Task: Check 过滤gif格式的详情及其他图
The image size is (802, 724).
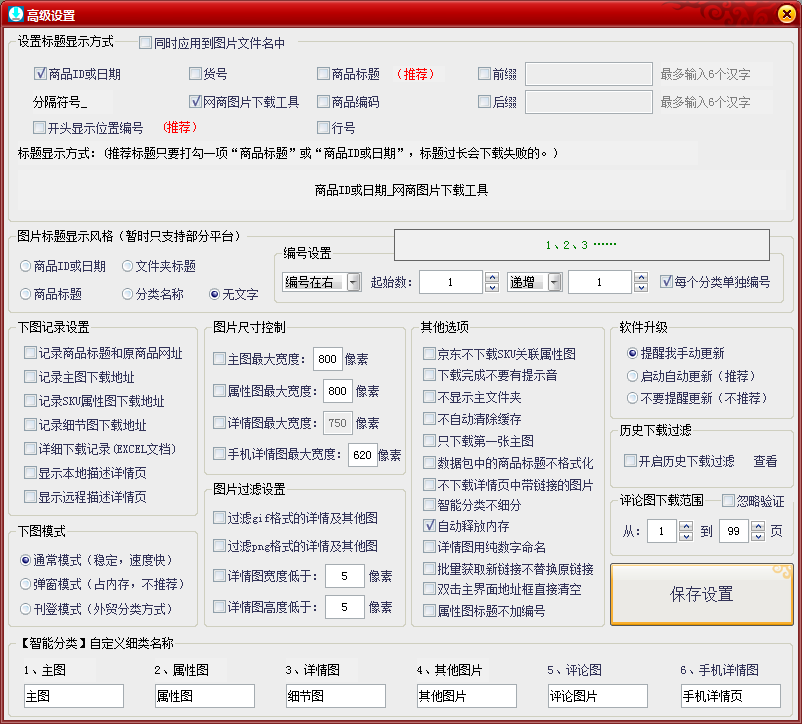Action: [219, 518]
